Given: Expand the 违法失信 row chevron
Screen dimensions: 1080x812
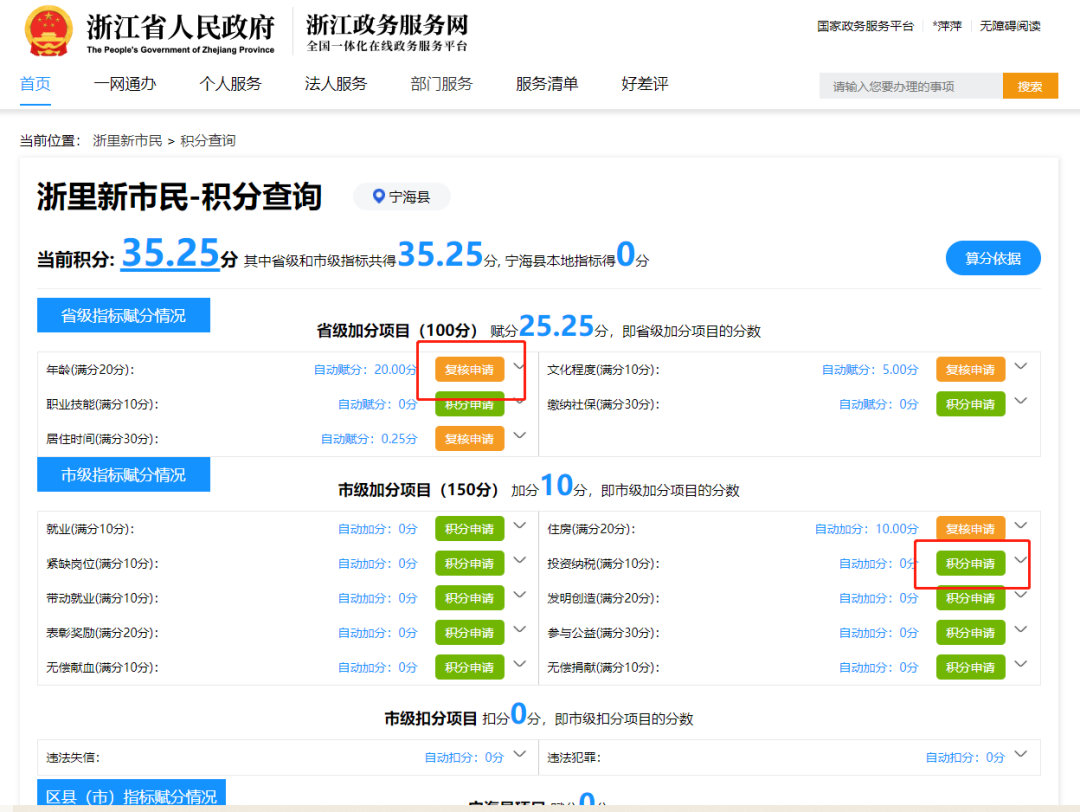Looking at the screenshot, I should (x=519, y=755).
